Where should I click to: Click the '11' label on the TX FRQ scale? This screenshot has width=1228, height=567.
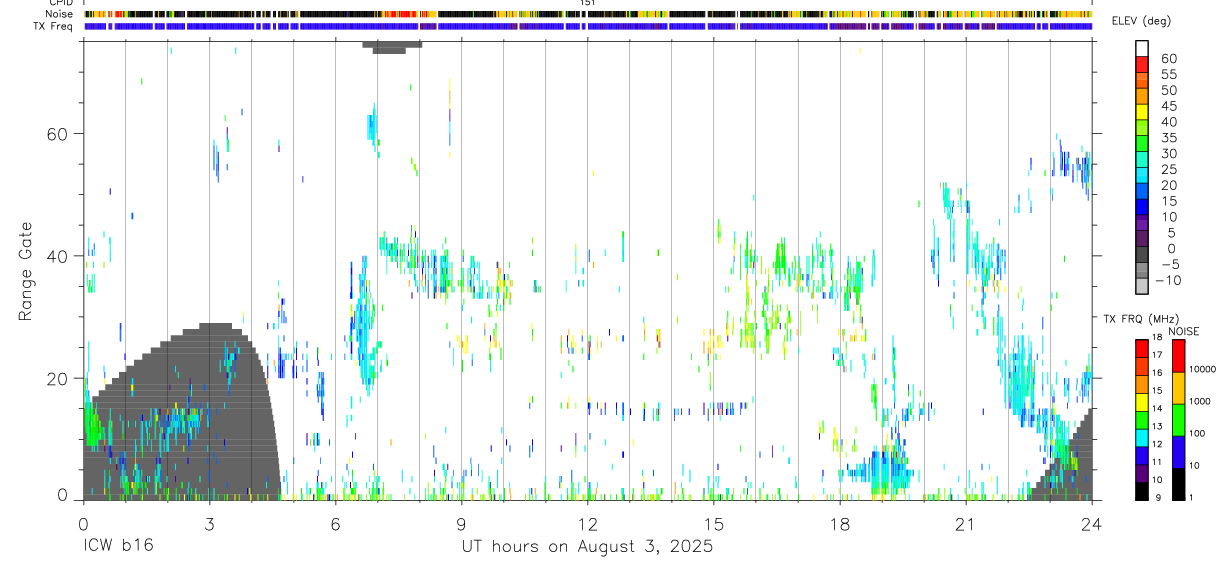pos(1158,463)
